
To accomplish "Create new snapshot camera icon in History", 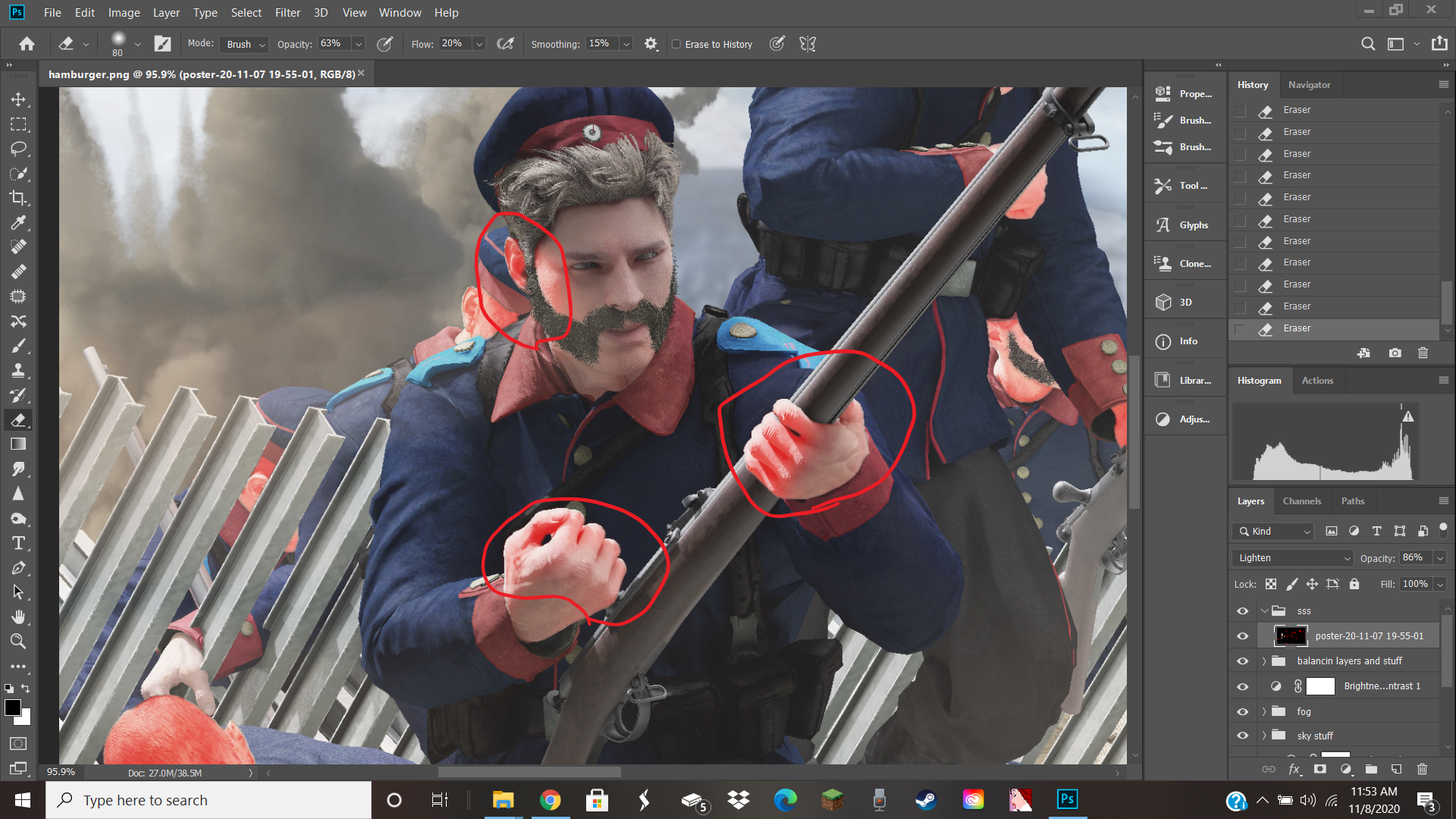I will (x=1395, y=353).
